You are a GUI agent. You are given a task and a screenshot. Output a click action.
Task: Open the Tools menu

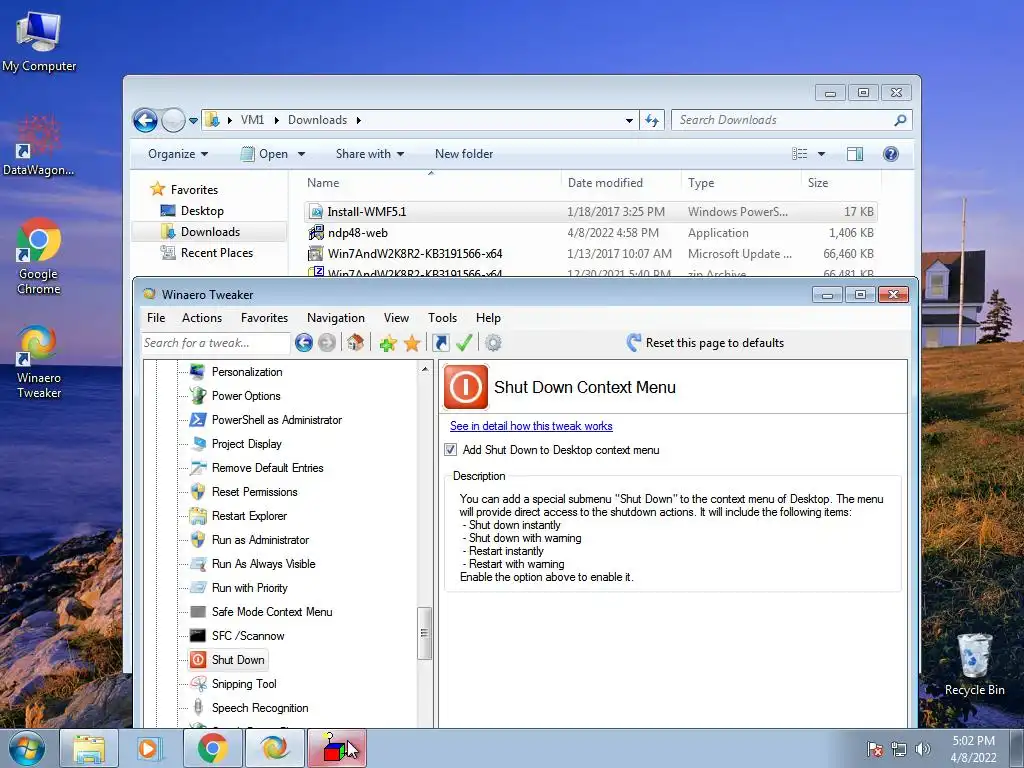click(x=442, y=318)
